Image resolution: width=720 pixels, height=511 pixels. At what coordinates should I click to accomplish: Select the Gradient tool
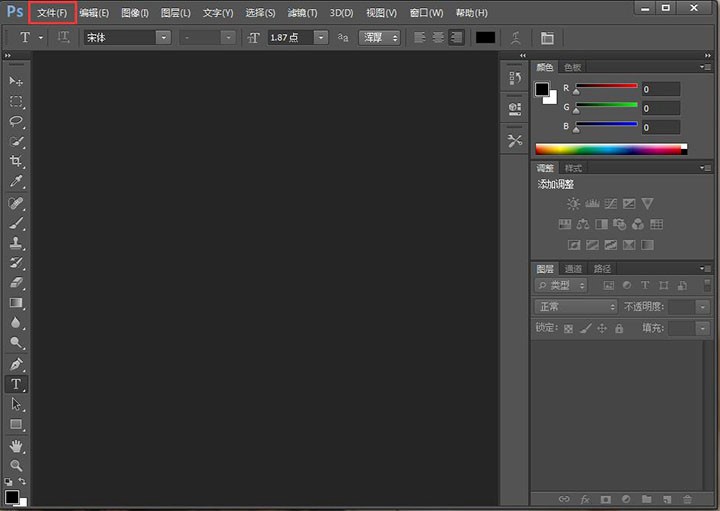tap(16, 303)
